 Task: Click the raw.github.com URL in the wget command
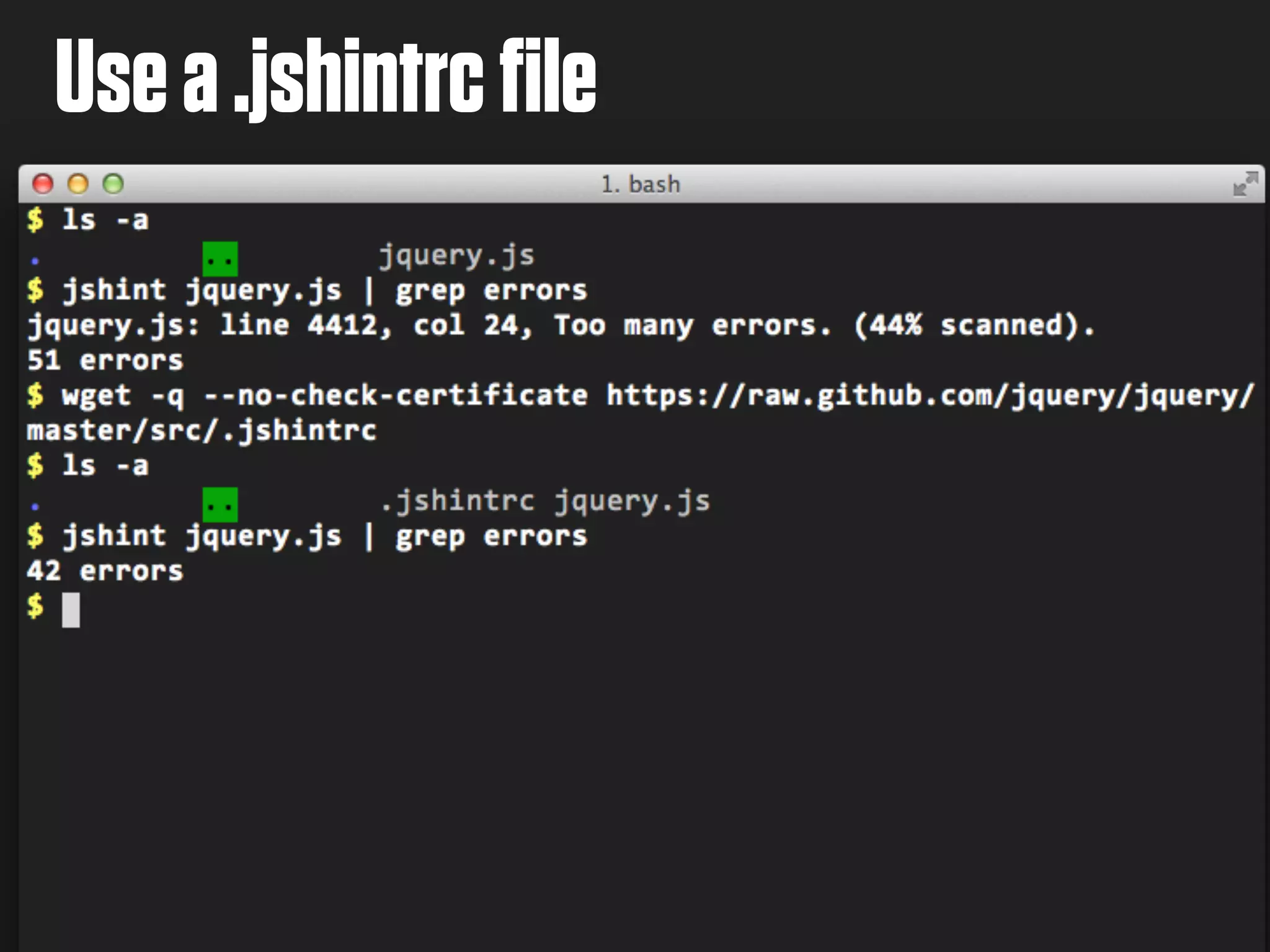click(x=930, y=395)
